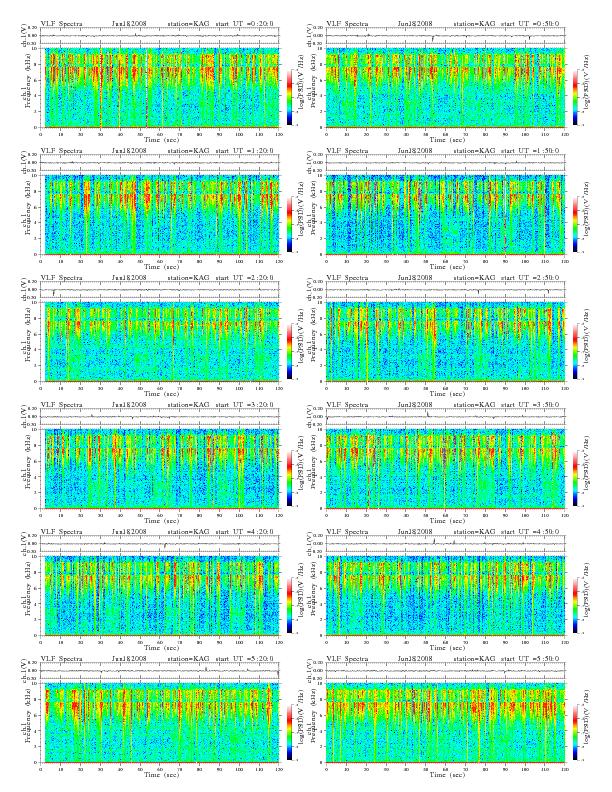Click the PSD color bar of UT 1:50:0 plot
The height and width of the screenshot is (792, 612).
coord(576,224)
